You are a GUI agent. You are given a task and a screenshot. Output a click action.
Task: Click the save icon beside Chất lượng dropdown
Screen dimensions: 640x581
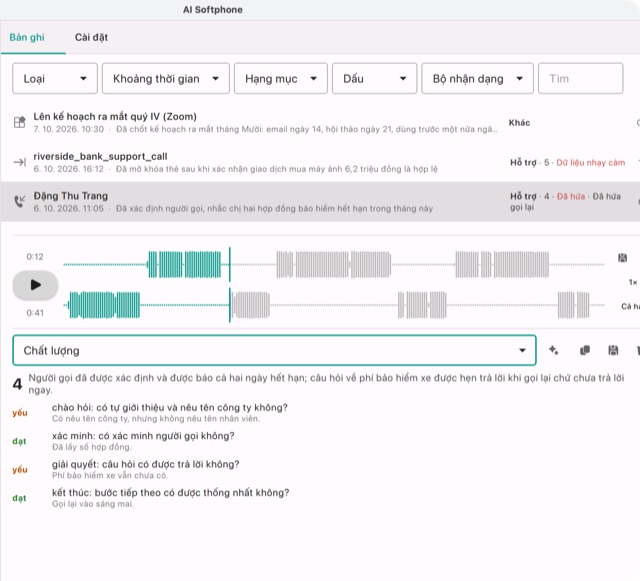point(613,350)
